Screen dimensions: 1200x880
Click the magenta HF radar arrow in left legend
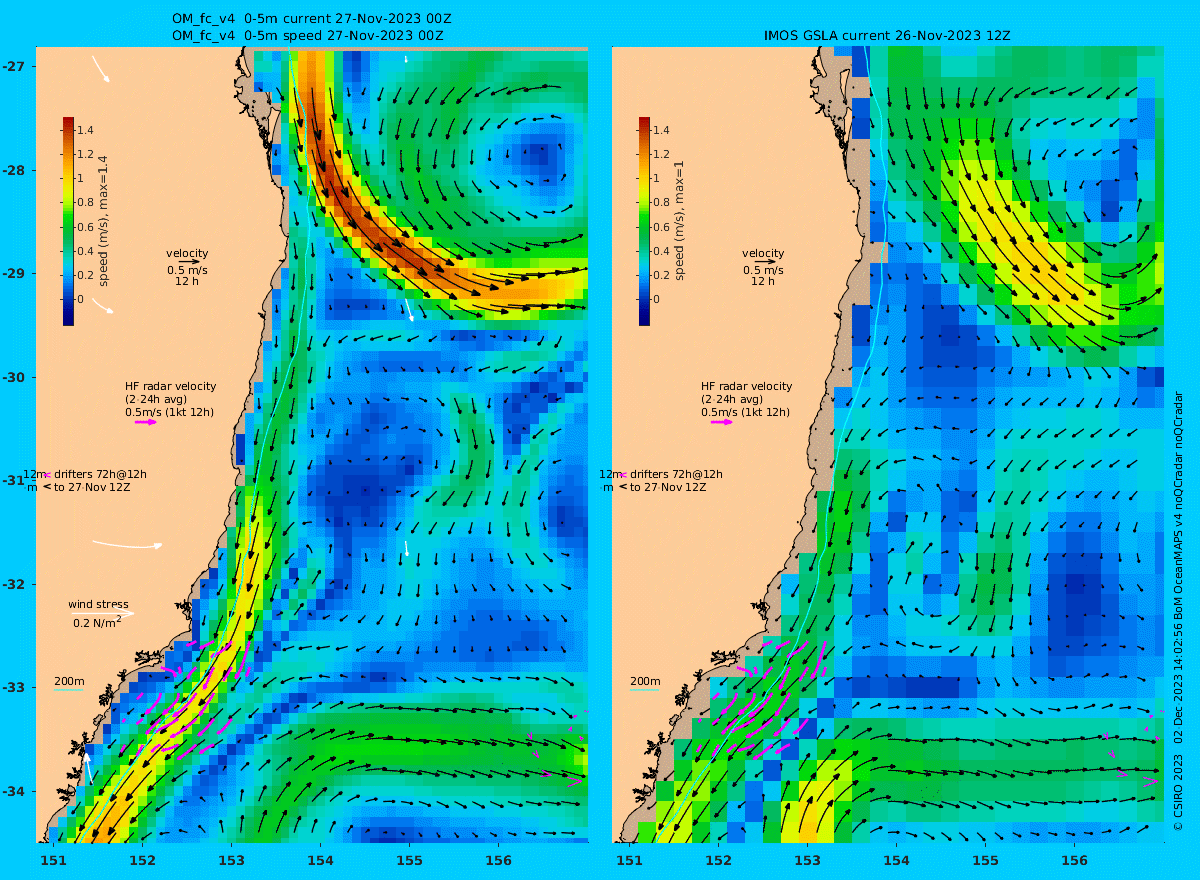tap(146, 422)
